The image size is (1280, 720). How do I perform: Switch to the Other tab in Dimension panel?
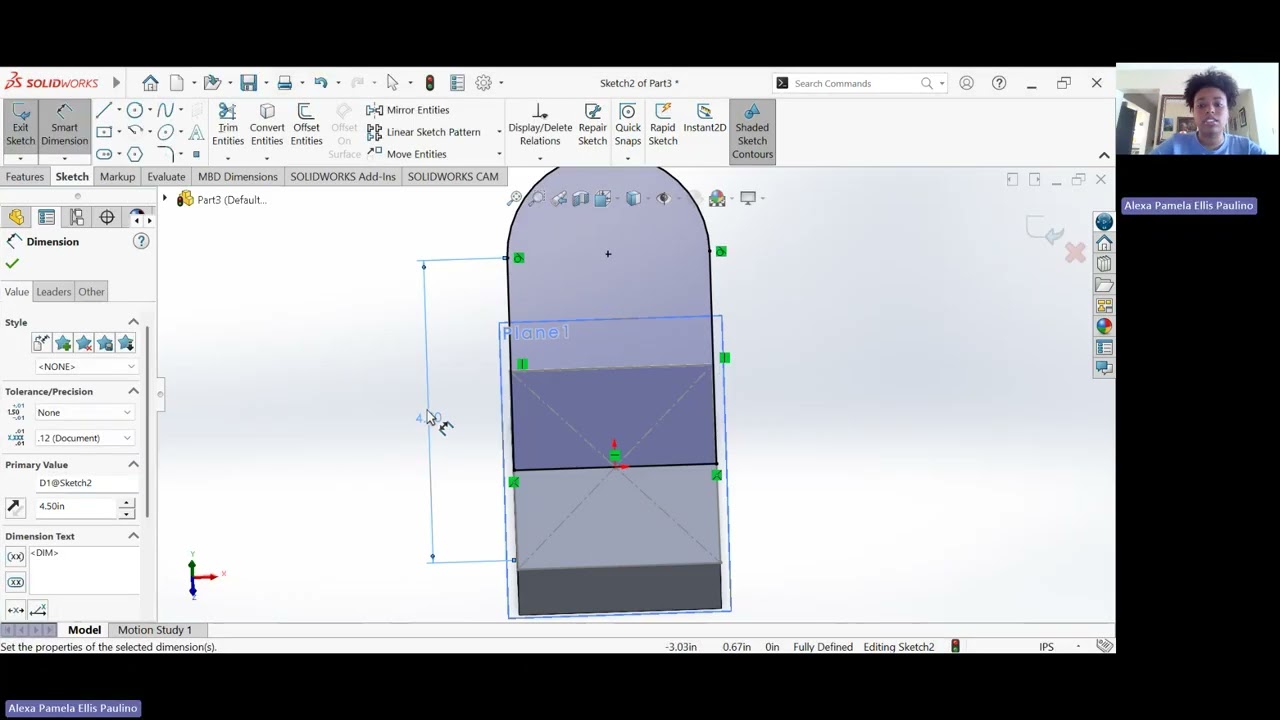[x=91, y=292]
